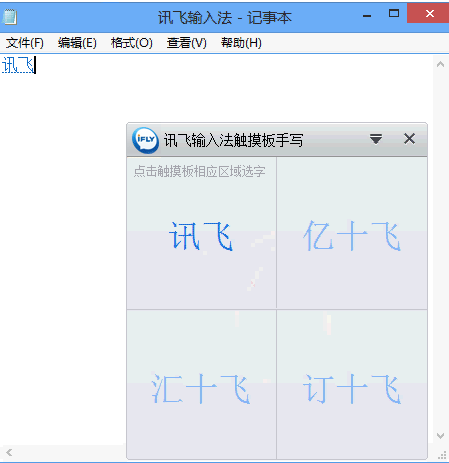Open the 编辑(E) menu

click(x=77, y=43)
